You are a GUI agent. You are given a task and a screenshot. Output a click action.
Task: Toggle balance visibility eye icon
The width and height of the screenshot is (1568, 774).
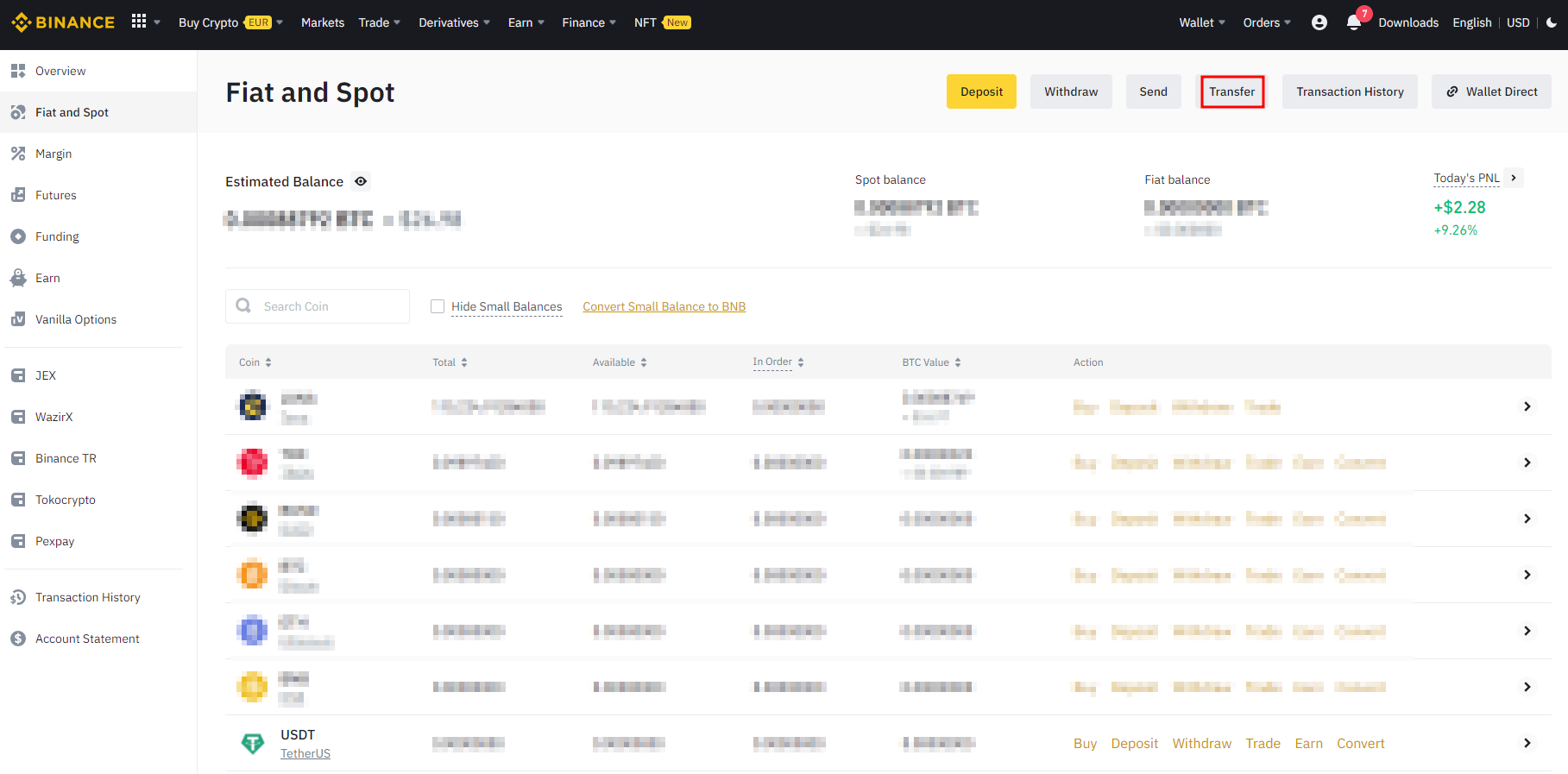[361, 181]
